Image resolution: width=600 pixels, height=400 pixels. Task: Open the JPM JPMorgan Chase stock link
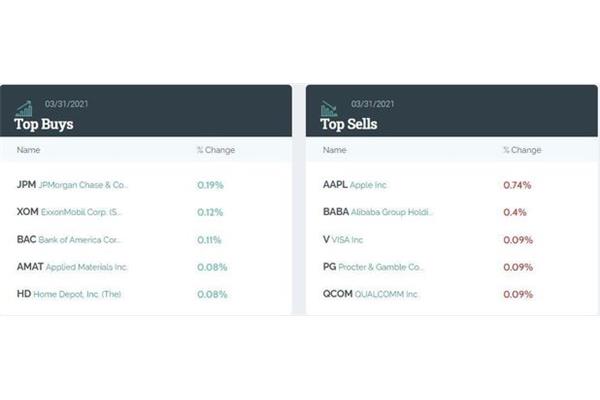coord(72,185)
